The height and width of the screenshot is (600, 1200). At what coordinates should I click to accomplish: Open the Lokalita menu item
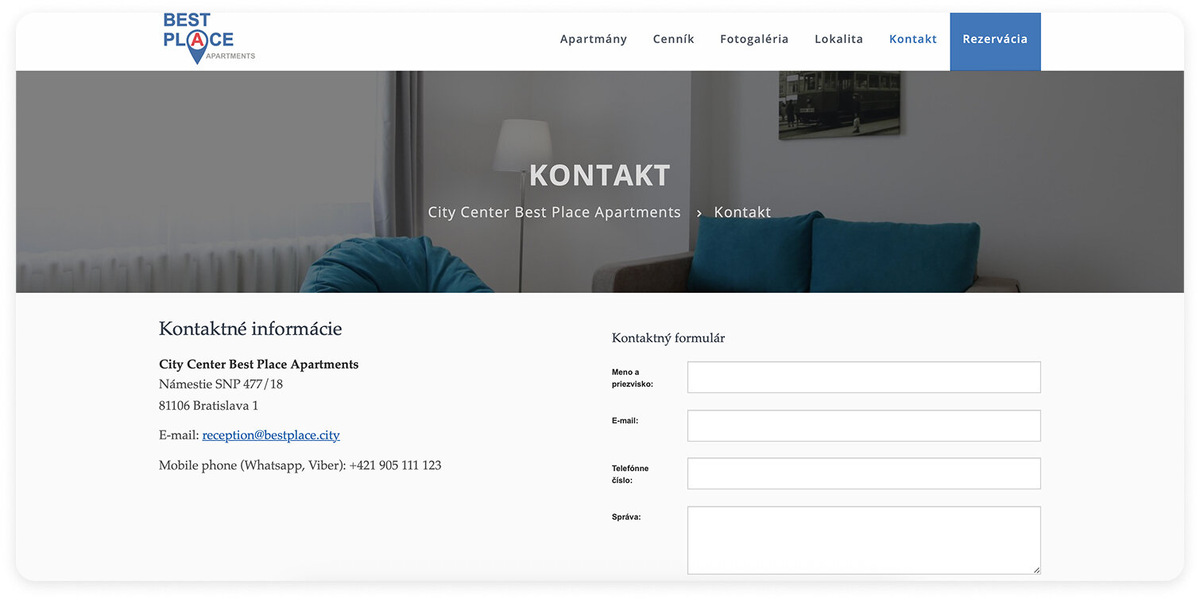pos(839,39)
